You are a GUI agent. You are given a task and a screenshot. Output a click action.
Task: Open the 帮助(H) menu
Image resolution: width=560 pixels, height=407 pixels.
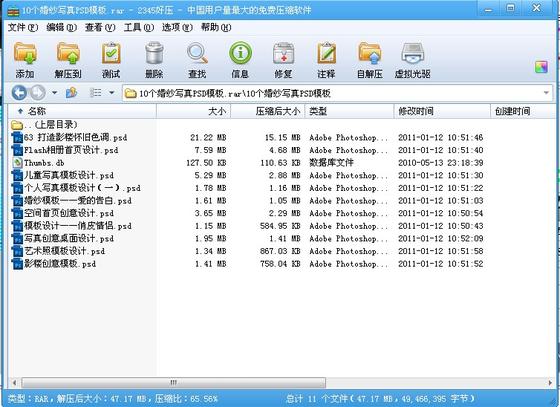pyautogui.click(x=216, y=27)
